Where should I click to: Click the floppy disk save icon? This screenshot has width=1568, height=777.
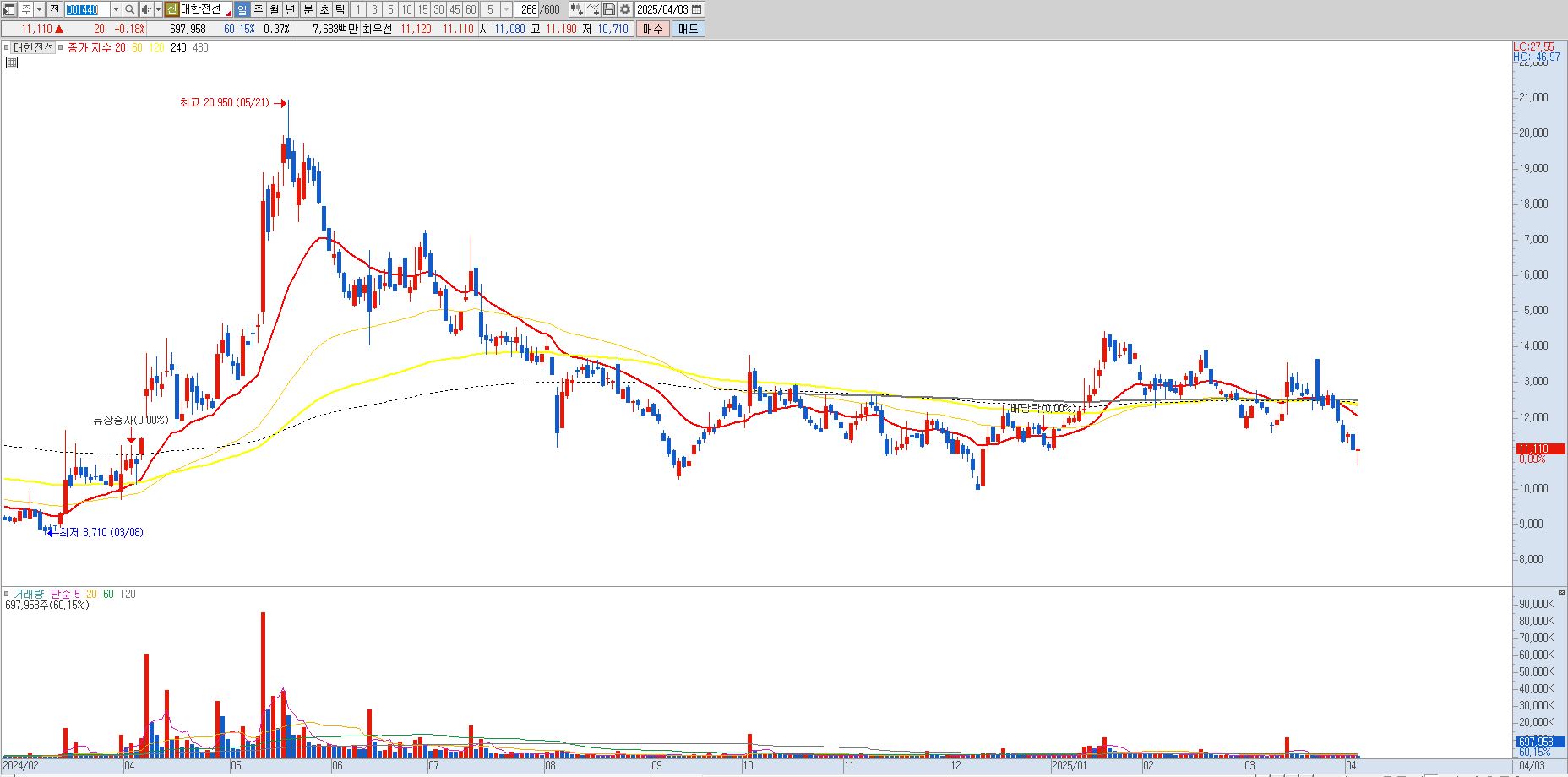tap(609, 9)
